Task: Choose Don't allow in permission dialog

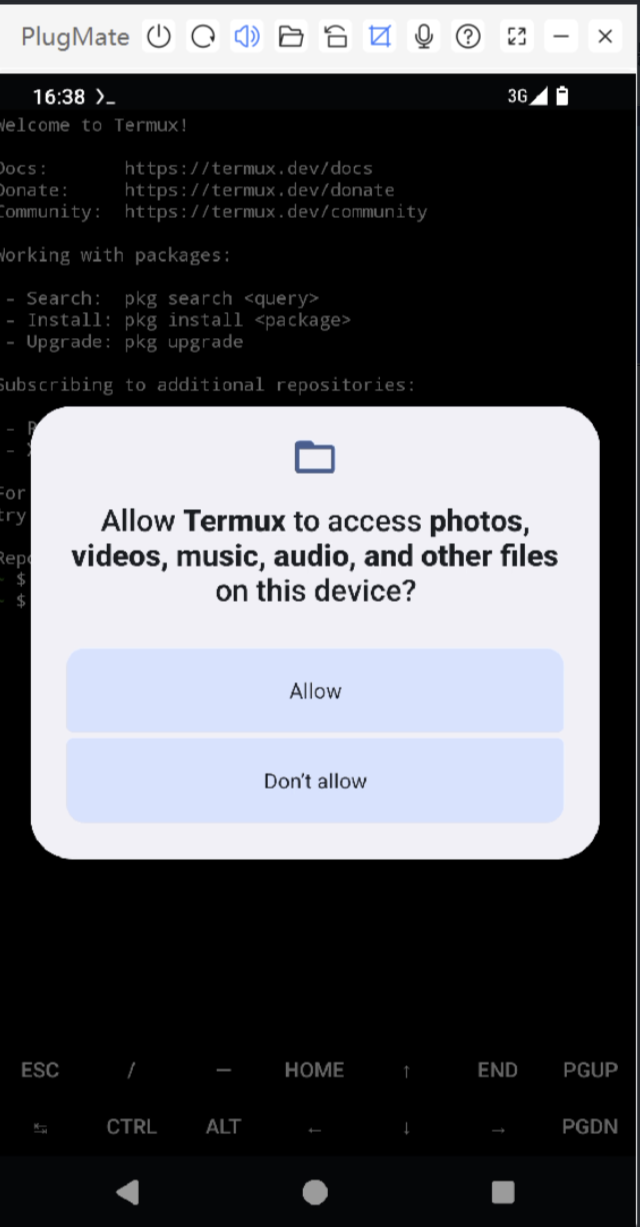Action: pyautogui.click(x=315, y=781)
